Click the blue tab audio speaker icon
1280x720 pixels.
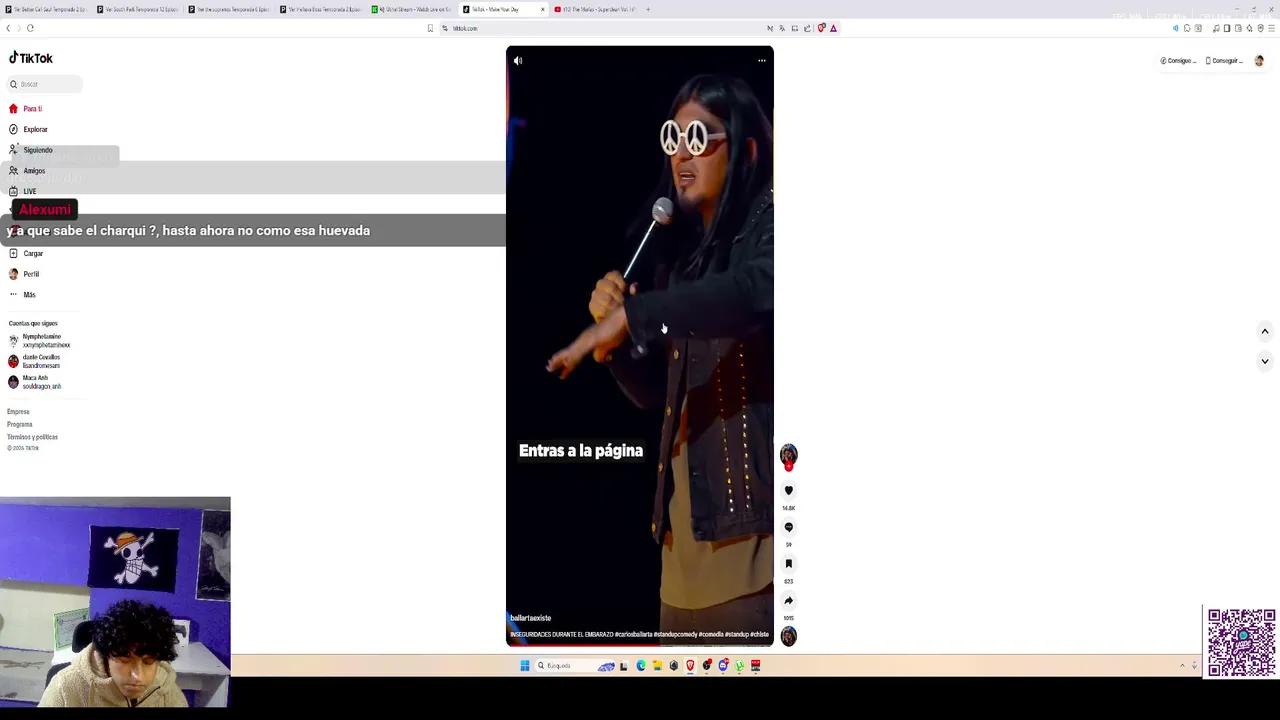pyautogui.click(x=1175, y=28)
